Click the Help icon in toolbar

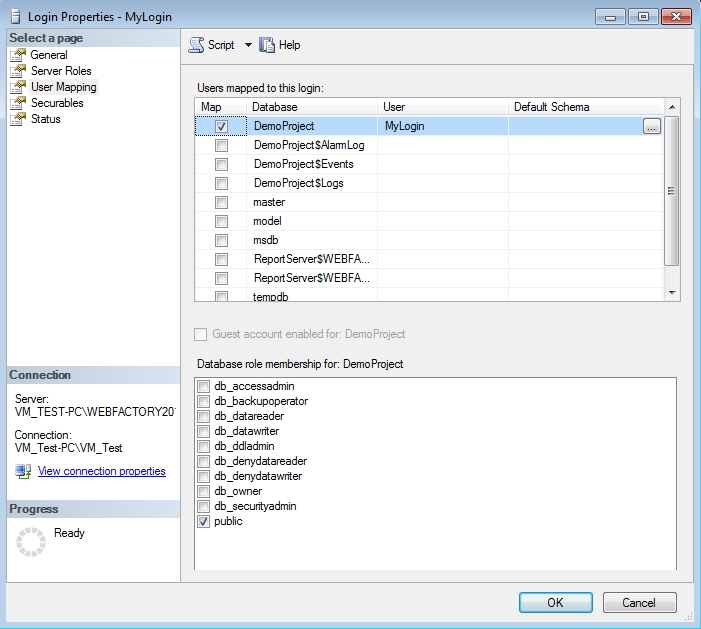[x=267, y=45]
